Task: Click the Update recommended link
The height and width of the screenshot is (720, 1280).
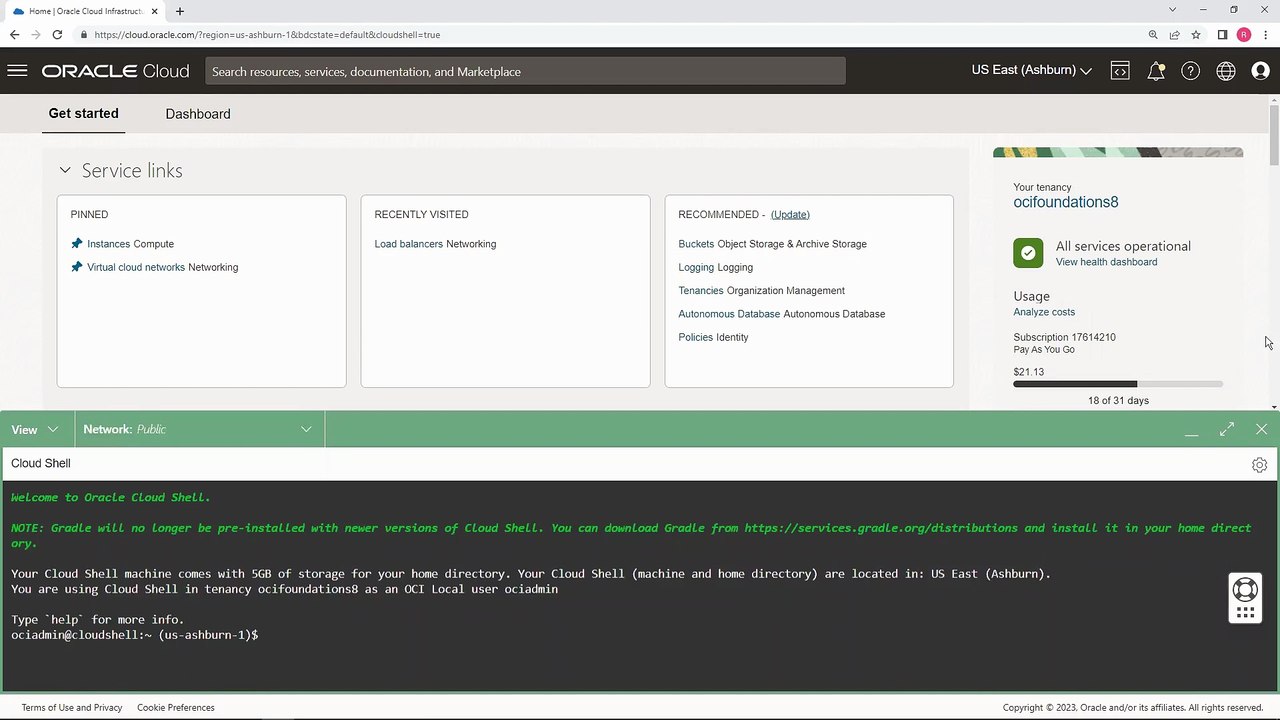Action: pos(790,214)
